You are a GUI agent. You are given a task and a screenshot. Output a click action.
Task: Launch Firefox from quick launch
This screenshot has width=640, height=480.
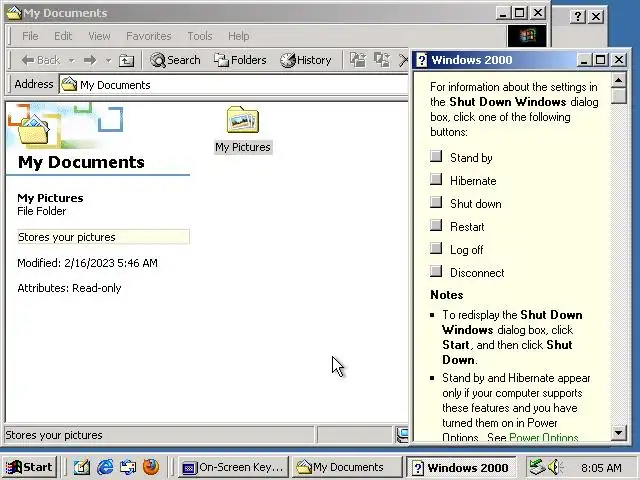tap(151, 467)
